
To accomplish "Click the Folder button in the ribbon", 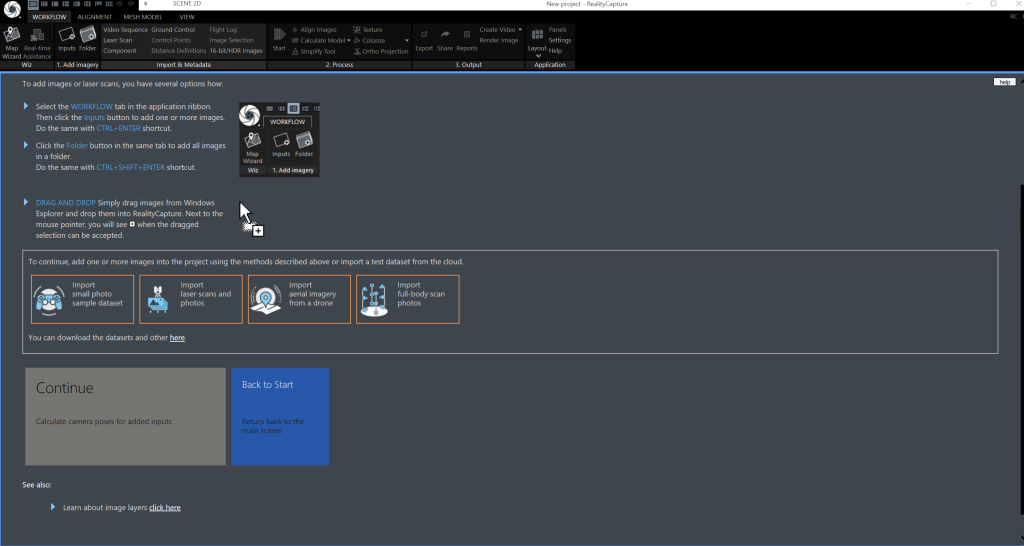I will click(x=88, y=39).
